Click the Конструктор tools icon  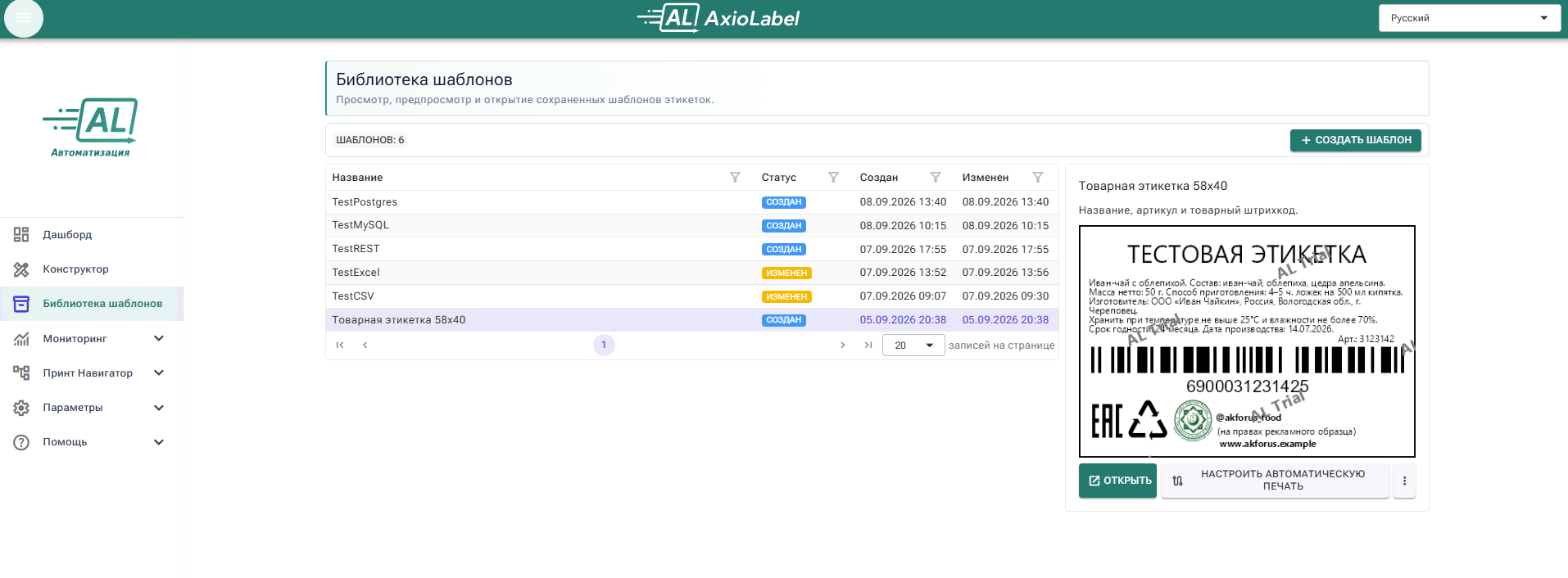coord(21,269)
